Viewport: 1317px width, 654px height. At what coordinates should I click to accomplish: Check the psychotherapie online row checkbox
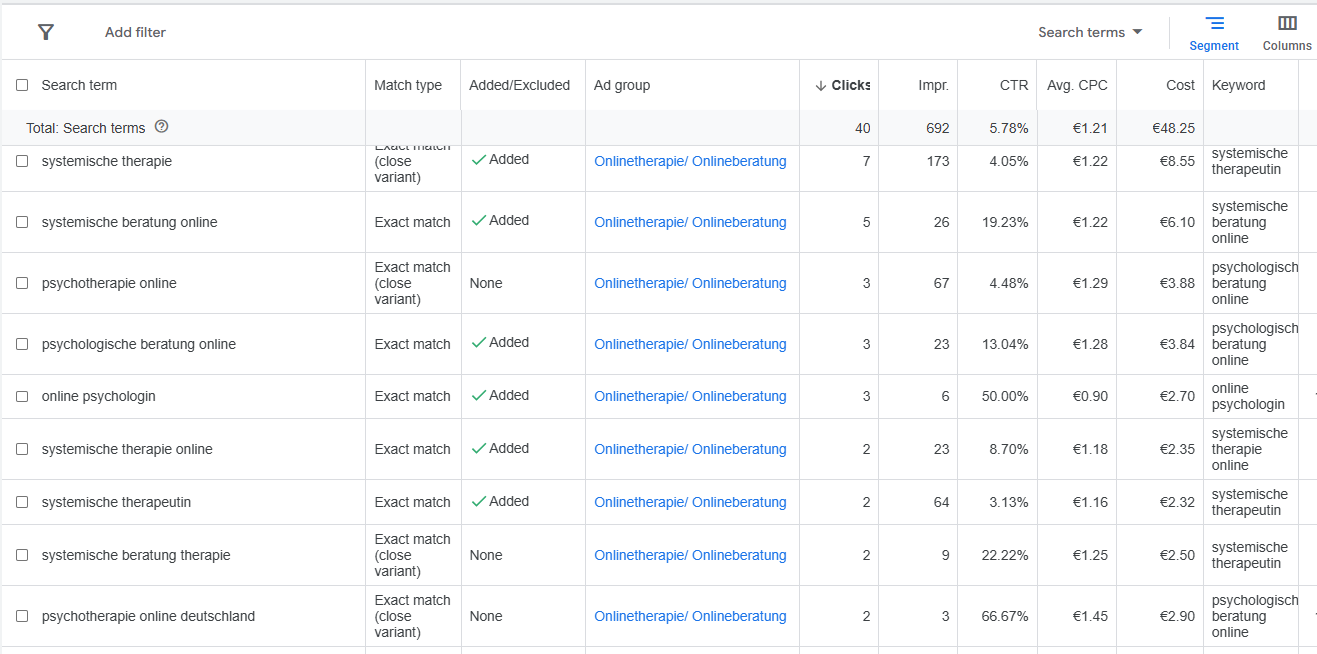coord(22,283)
